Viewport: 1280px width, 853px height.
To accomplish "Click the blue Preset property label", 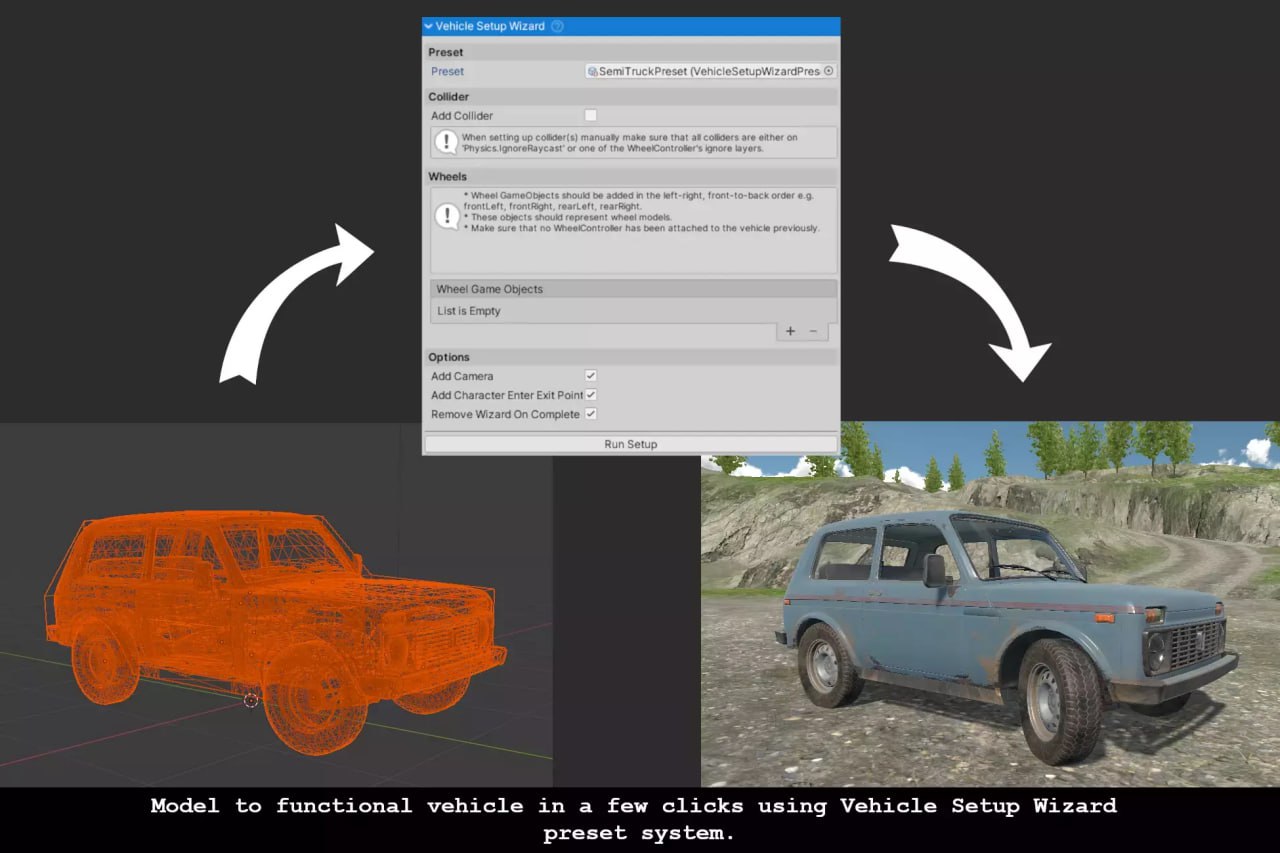I will 447,71.
